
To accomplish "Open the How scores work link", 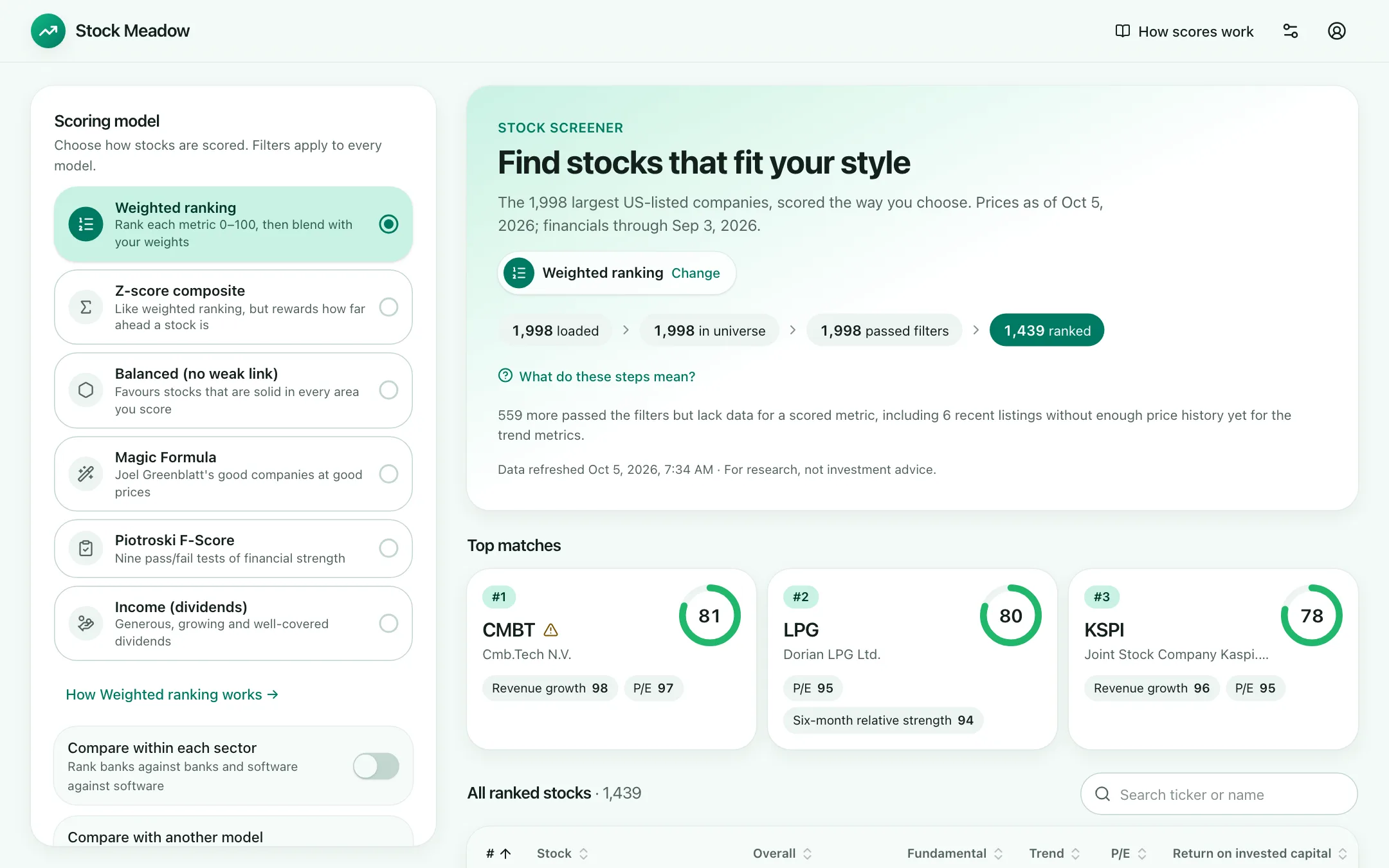I will click(x=1184, y=32).
